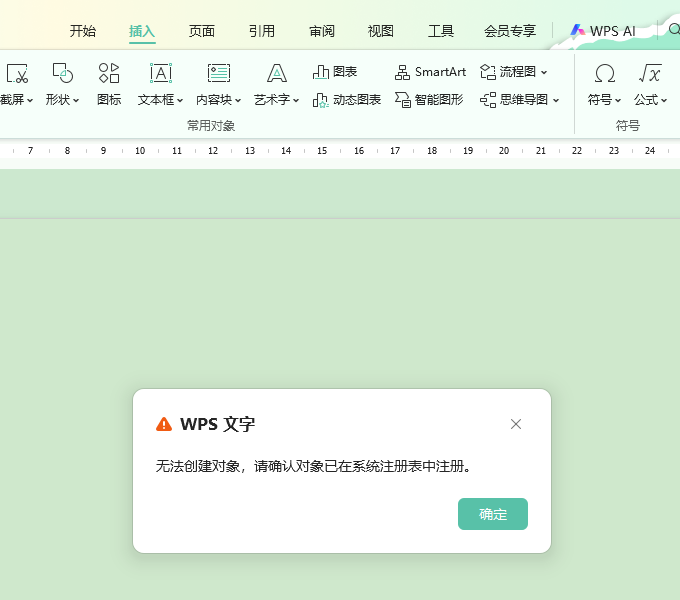
Task: Insert a text box (文本框) icon
Action: coord(161,73)
